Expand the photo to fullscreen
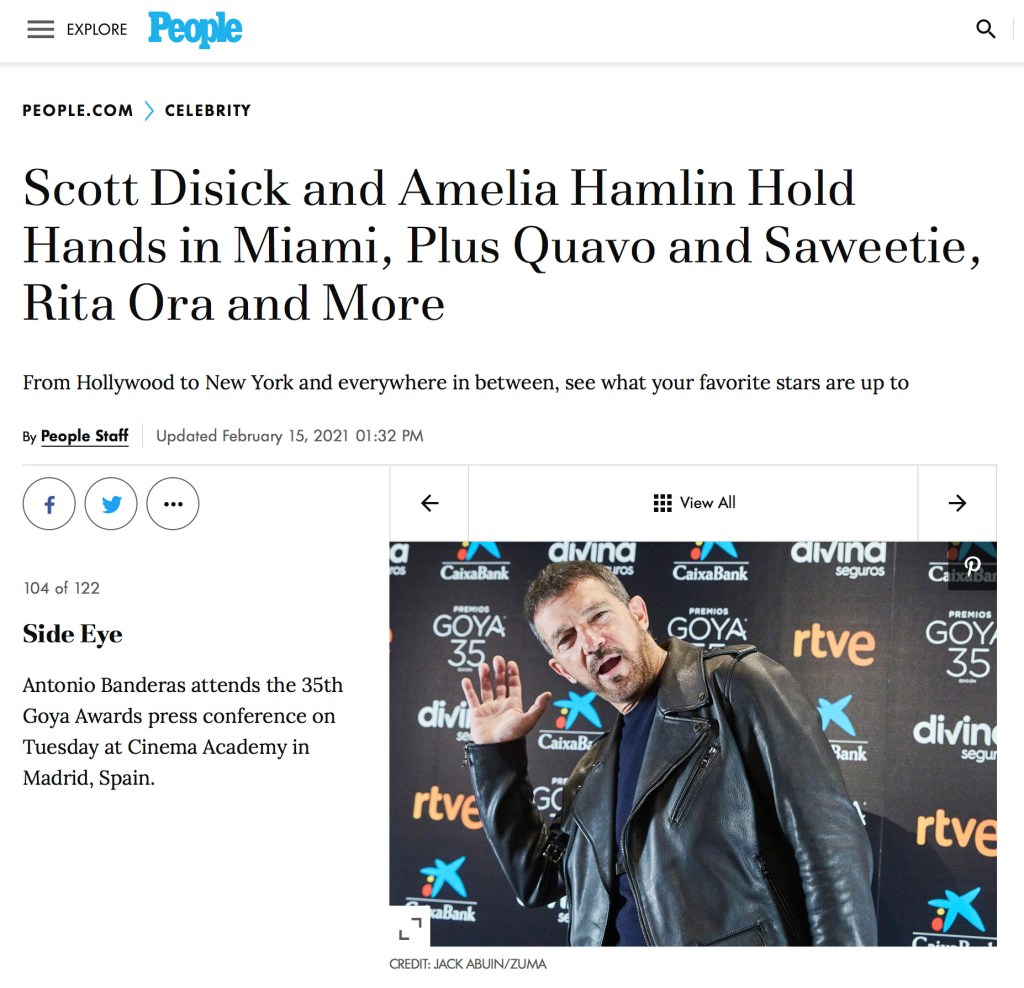This screenshot has width=1024, height=988. [409, 927]
